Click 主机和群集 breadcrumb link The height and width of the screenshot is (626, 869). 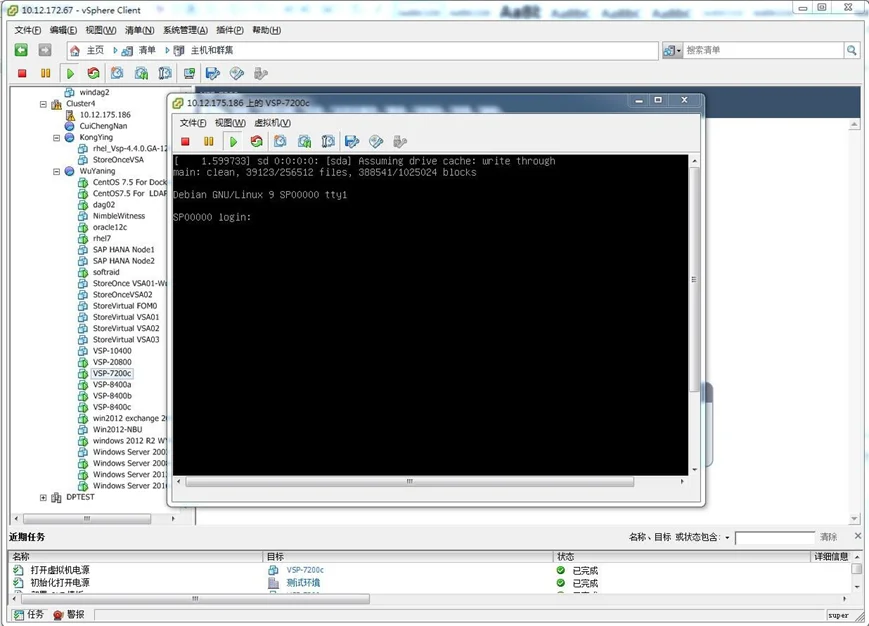pos(212,50)
